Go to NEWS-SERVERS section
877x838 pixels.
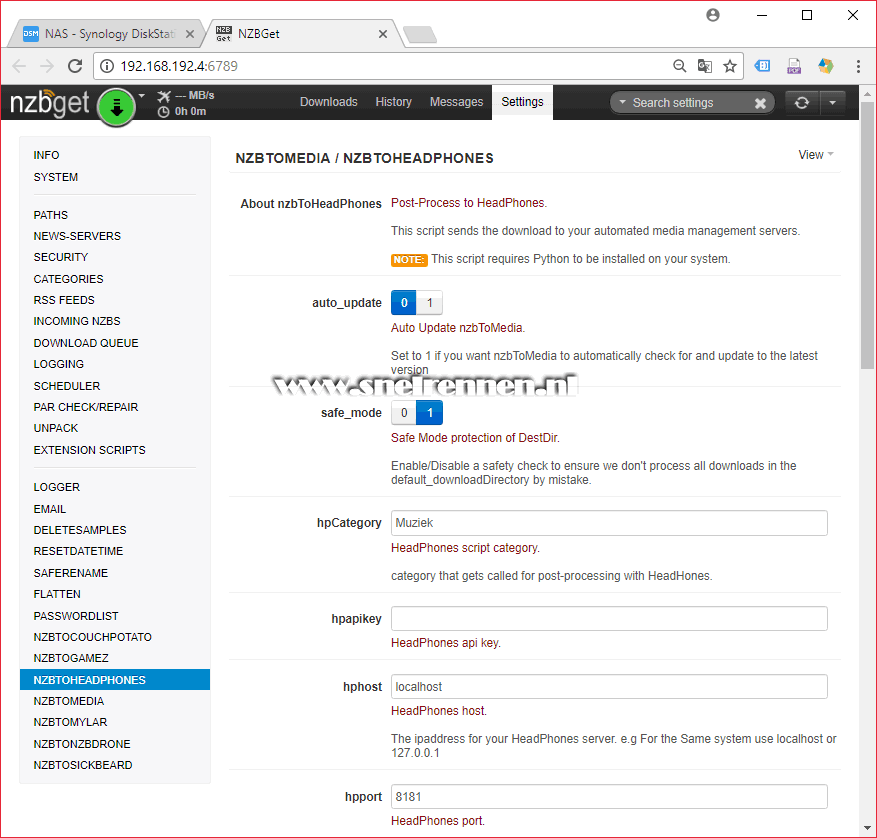click(77, 236)
